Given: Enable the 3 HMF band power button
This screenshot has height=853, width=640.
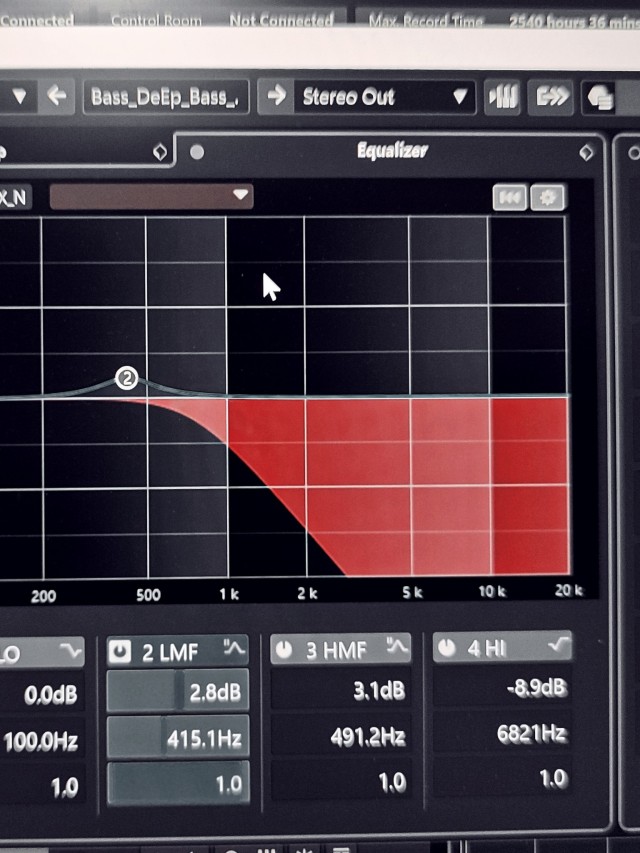Looking at the screenshot, I should click(284, 649).
